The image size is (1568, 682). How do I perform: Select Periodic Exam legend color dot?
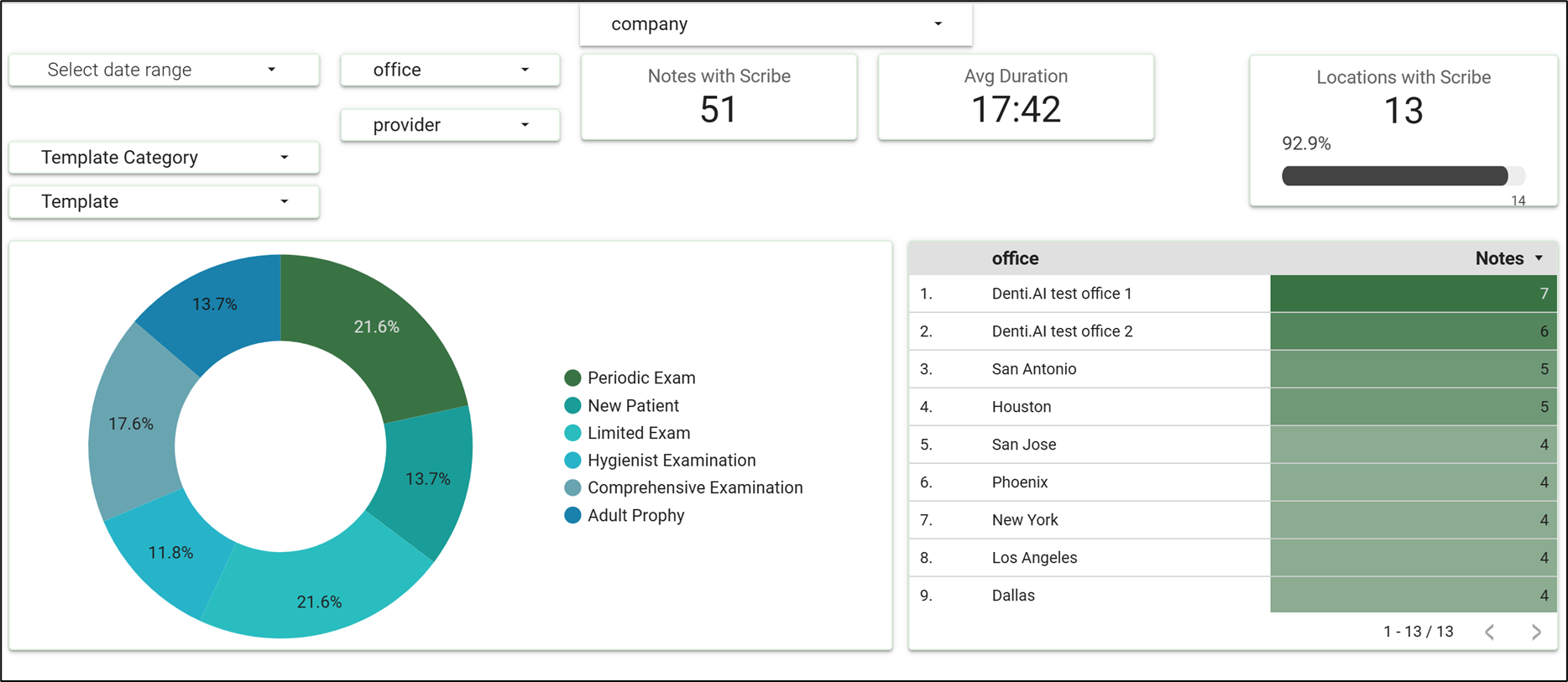coord(572,378)
